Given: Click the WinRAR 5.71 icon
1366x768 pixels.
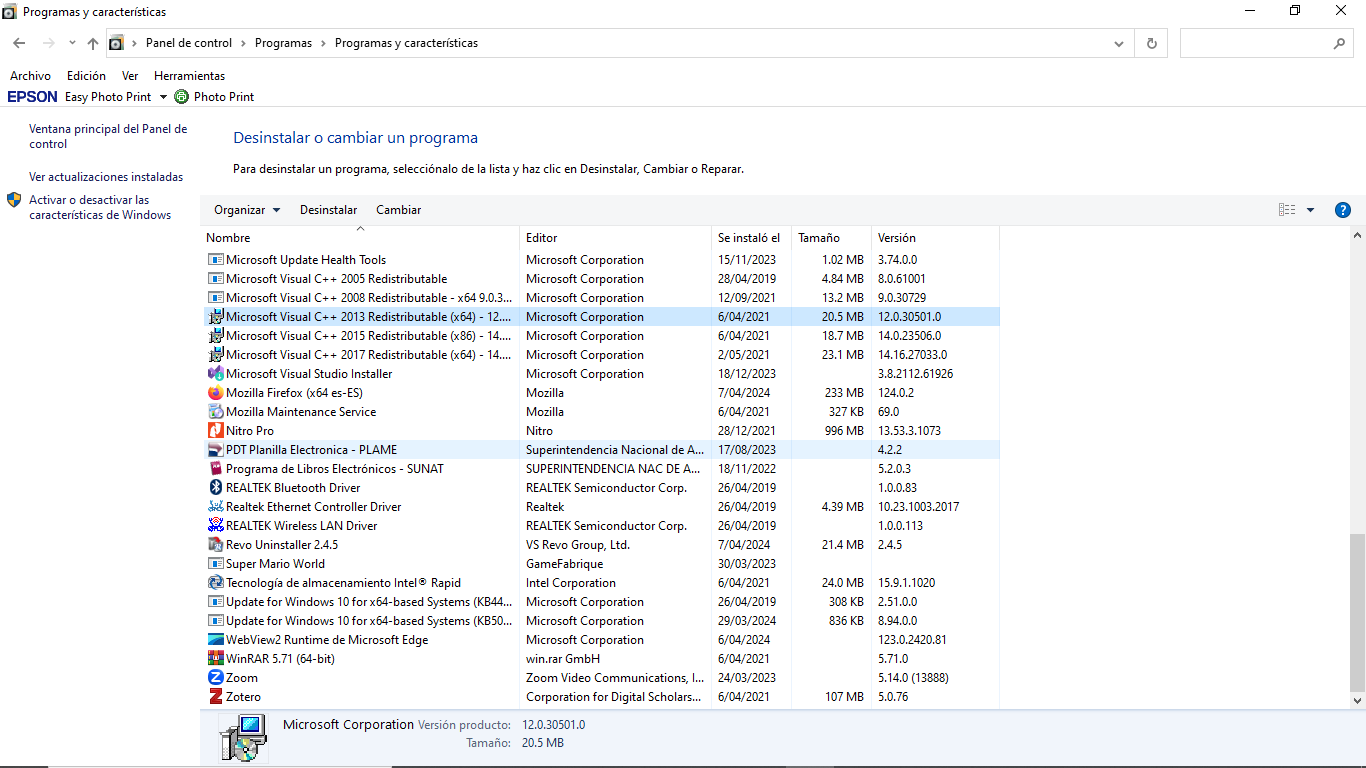Looking at the screenshot, I should coord(215,659).
